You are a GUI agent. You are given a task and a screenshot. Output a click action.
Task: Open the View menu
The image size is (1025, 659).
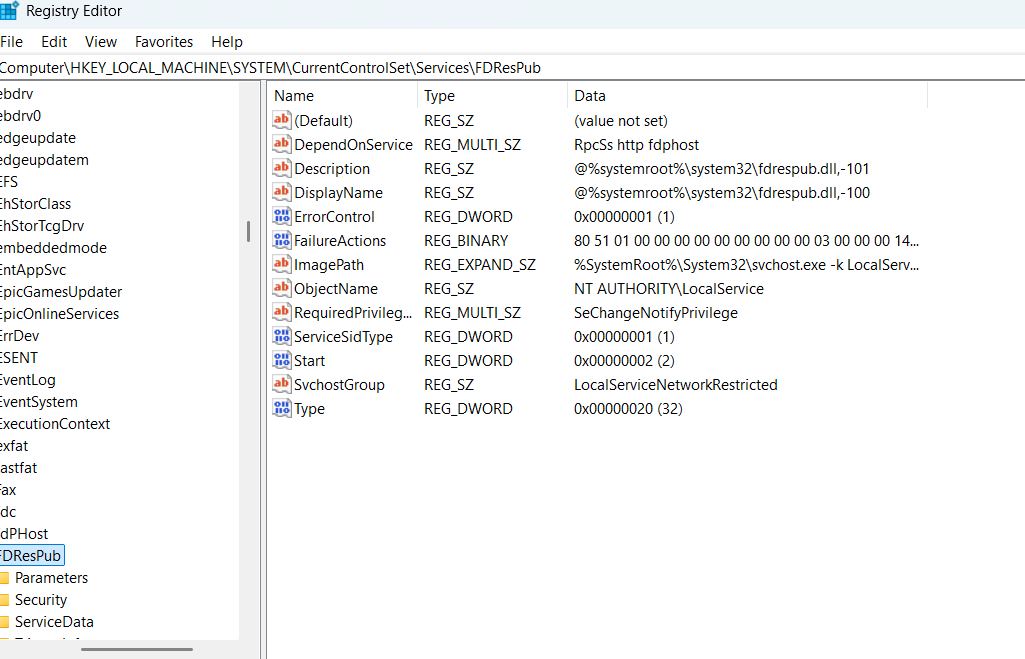tap(101, 42)
